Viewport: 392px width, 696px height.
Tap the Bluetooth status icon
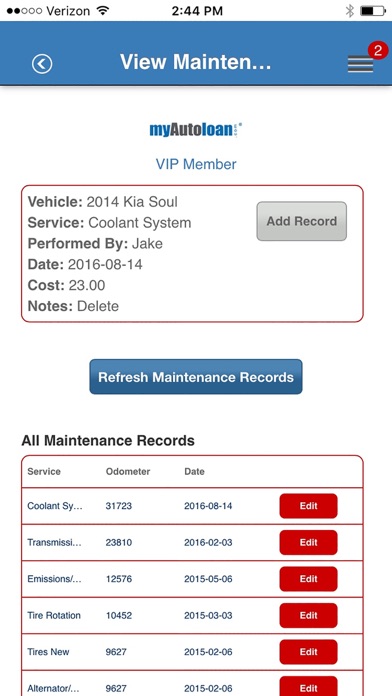349,11
